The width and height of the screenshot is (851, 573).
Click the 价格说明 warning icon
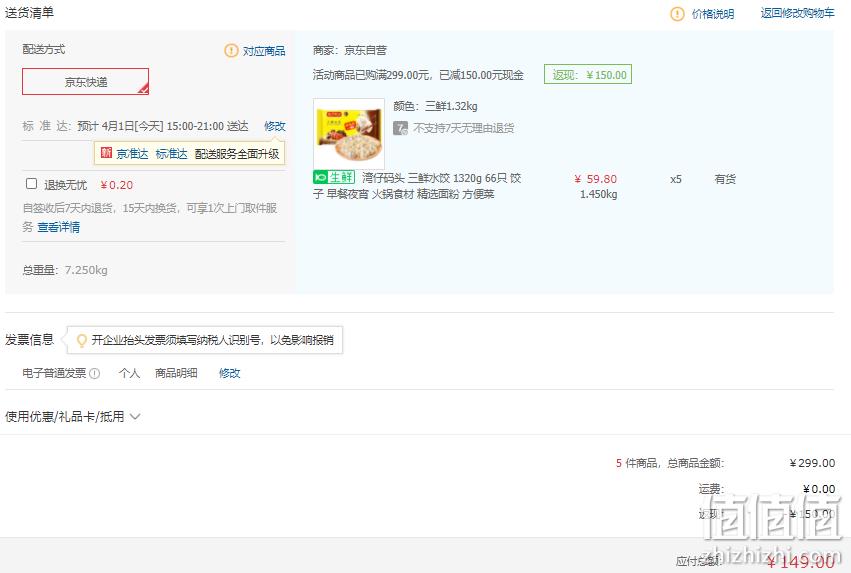(x=677, y=14)
